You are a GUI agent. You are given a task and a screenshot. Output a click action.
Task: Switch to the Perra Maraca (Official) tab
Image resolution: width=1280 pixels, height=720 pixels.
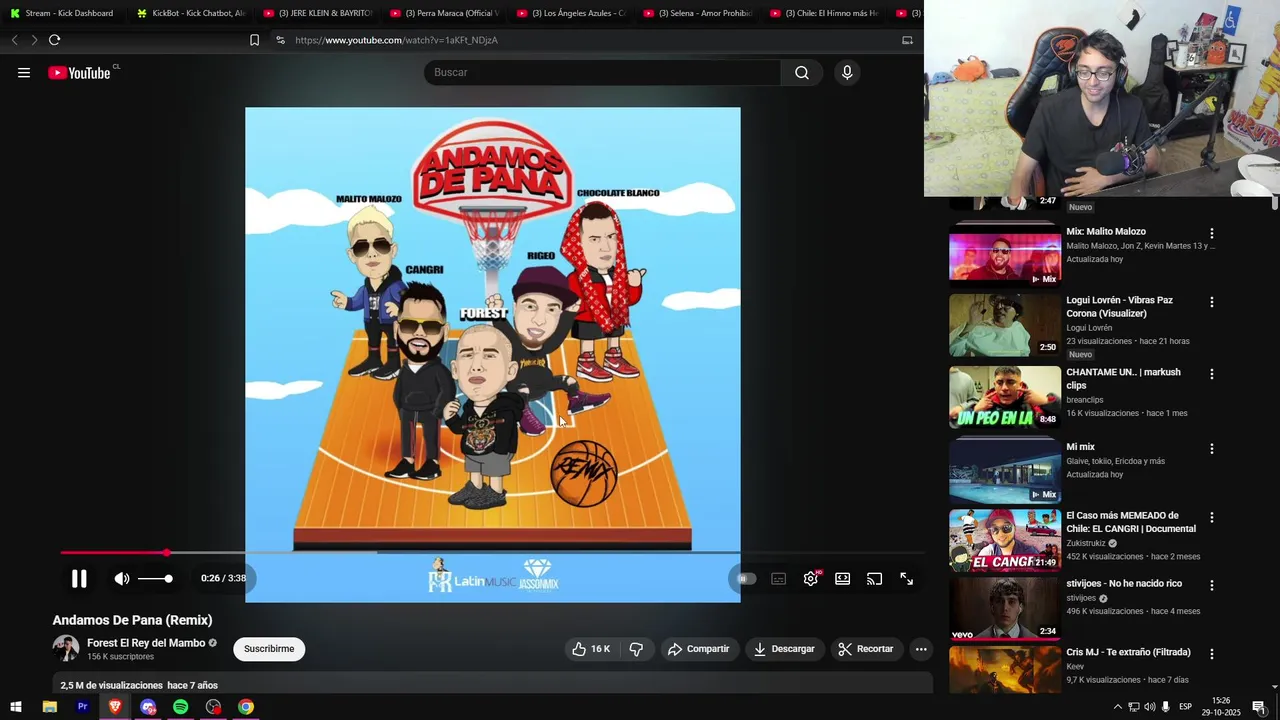click(445, 13)
